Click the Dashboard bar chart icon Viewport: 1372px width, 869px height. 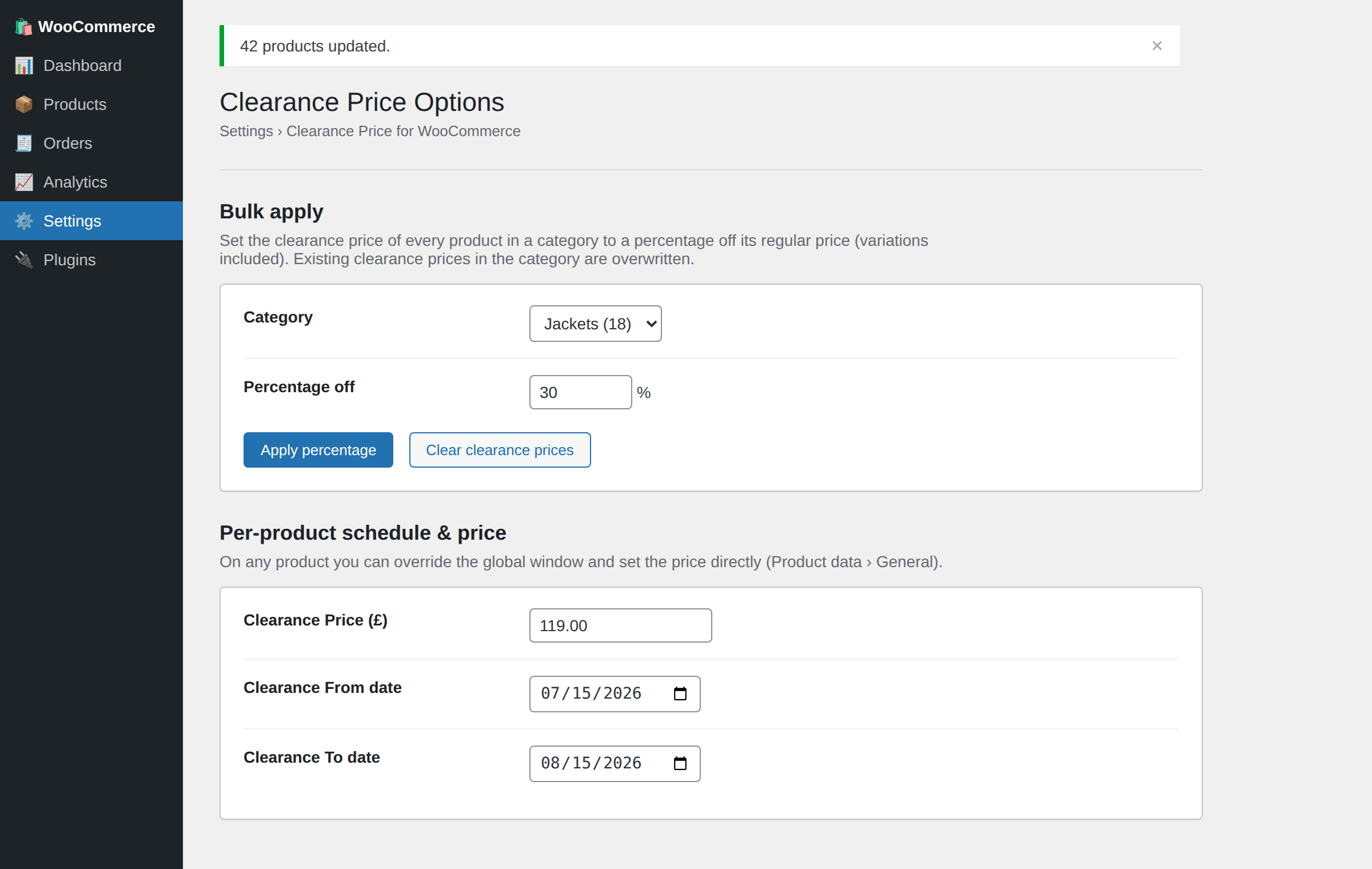(x=24, y=66)
